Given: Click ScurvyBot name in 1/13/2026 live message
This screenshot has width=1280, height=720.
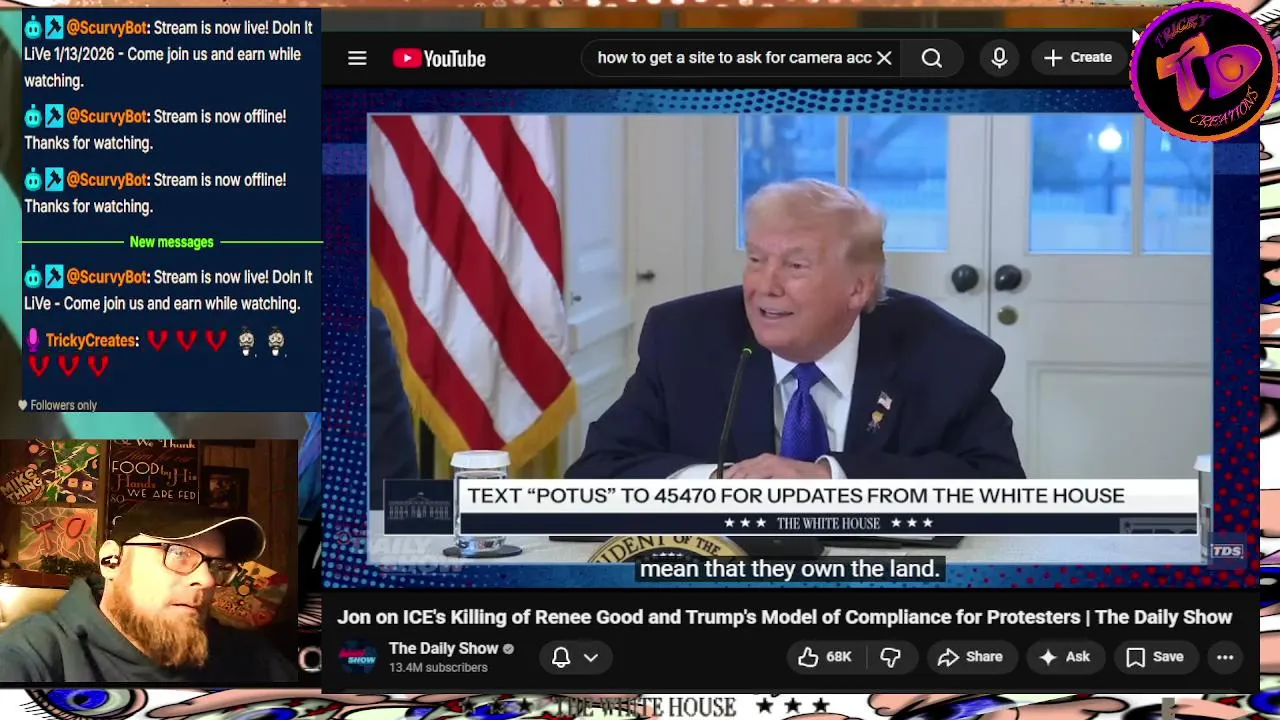Looking at the screenshot, I should point(106,28).
